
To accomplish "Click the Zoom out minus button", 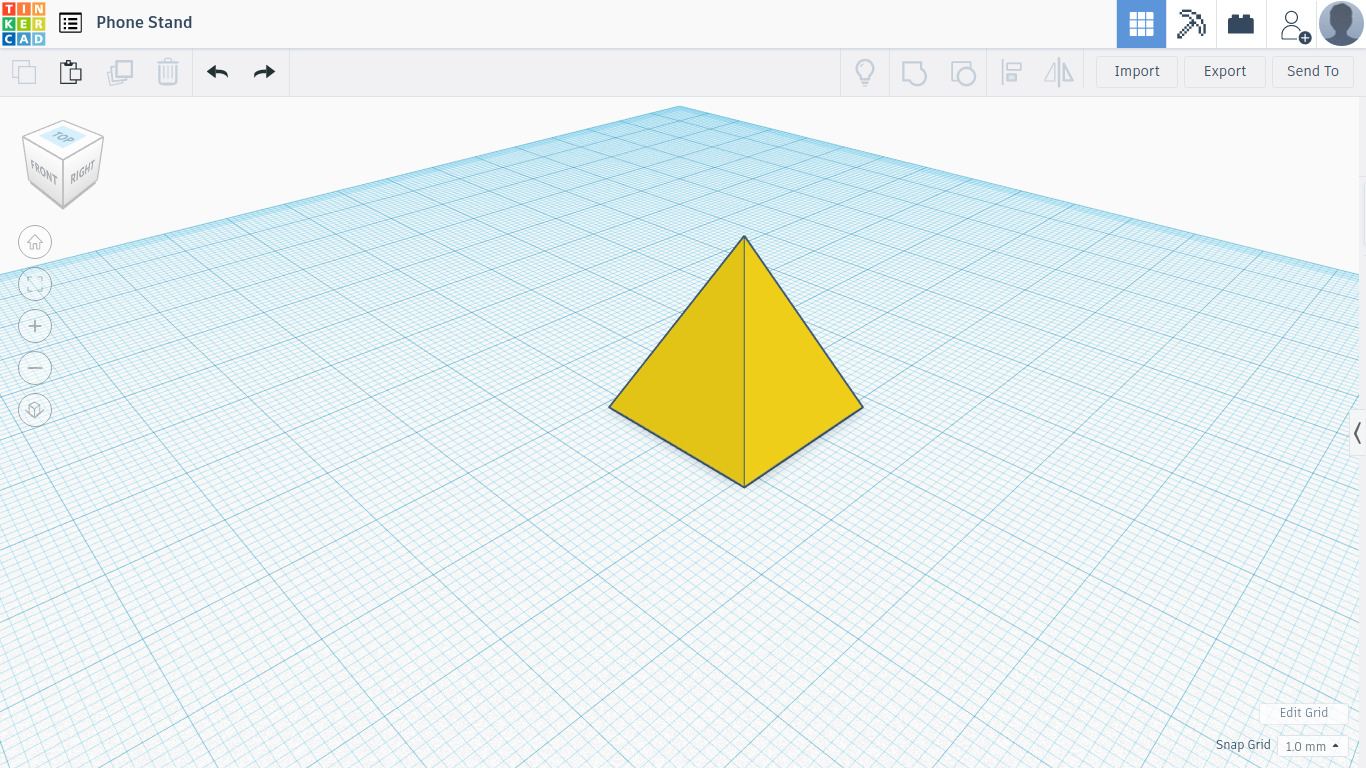I will (x=35, y=368).
